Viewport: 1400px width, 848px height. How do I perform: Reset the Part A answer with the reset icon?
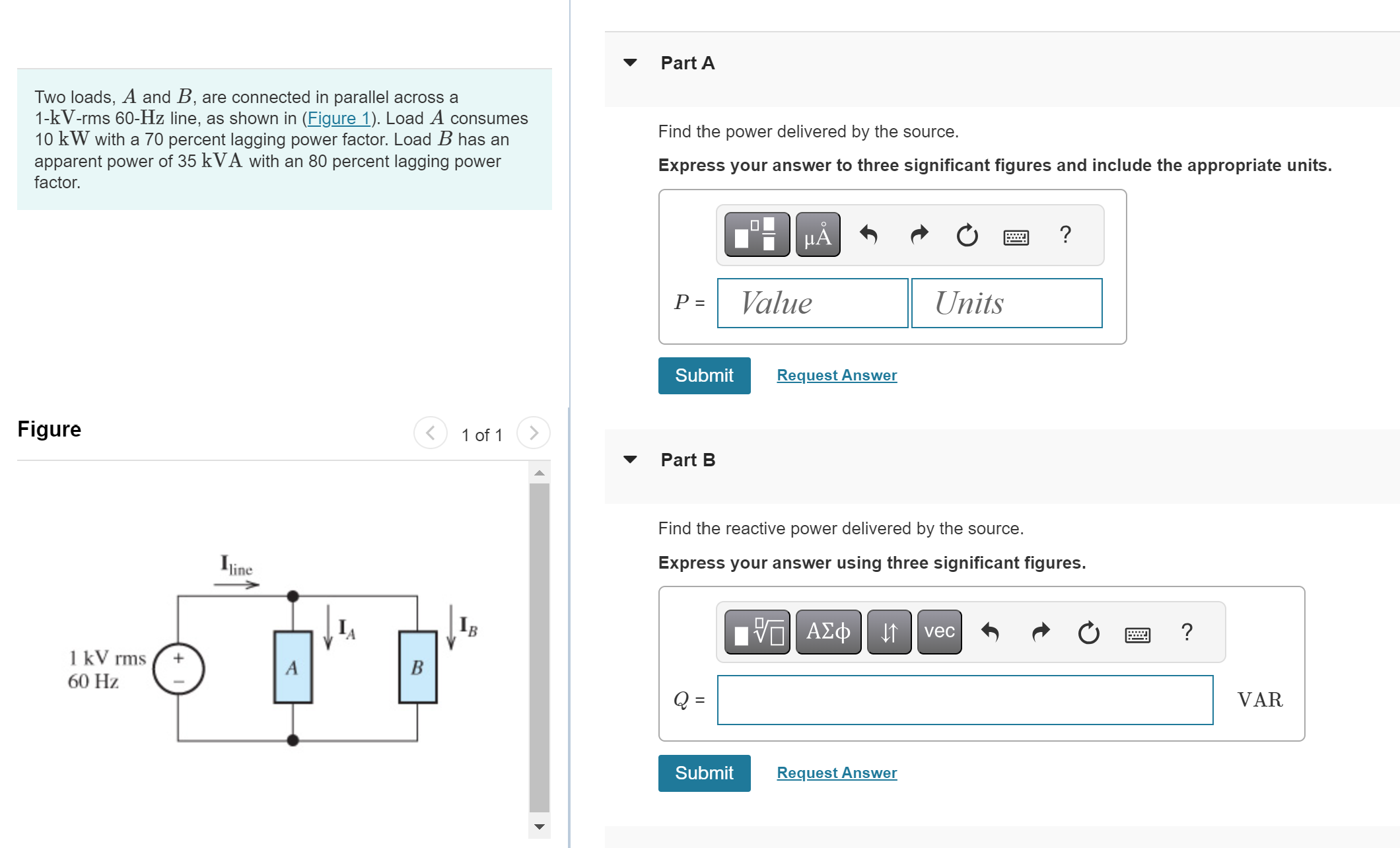click(x=966, y=234)
